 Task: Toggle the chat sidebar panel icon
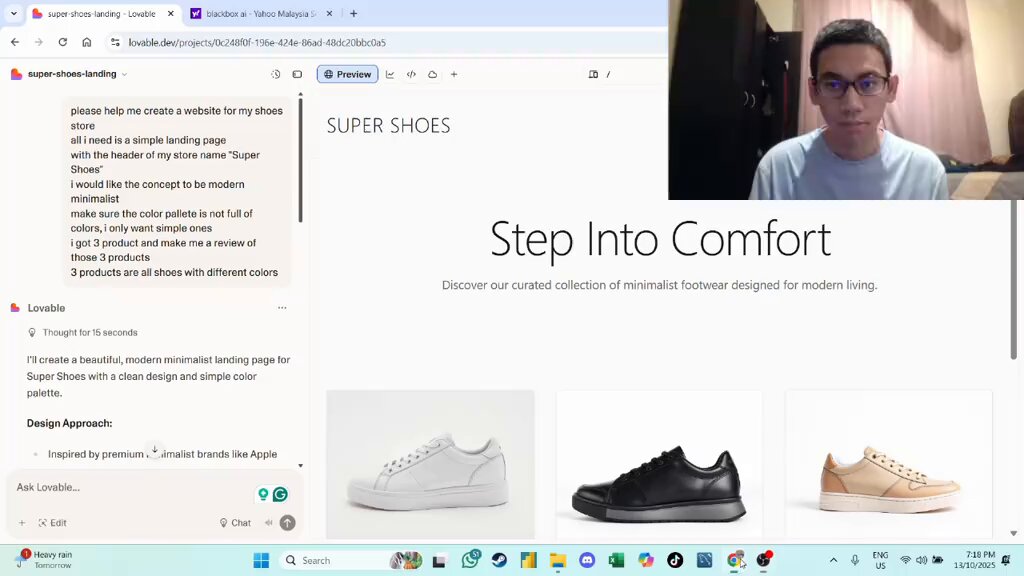click(x=297, y=74)
